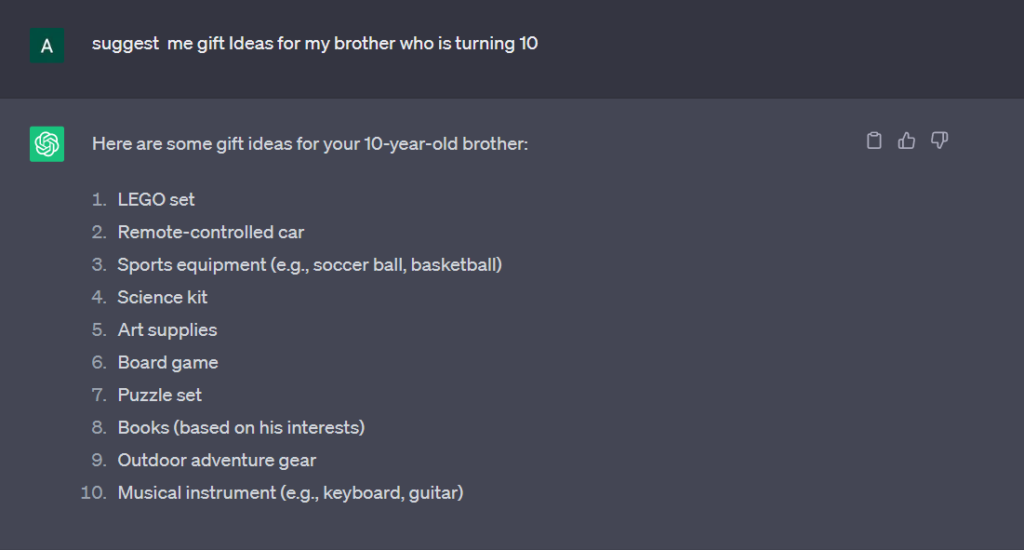The image size is (1024, 550).
Task: Click the green user avatar 'A'
Action: (x=47, y=46)
